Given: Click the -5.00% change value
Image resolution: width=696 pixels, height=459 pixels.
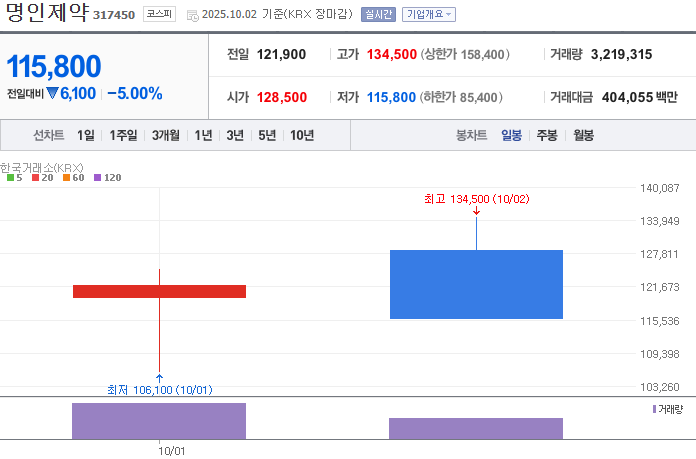Looking at the screenshot, I should [135, 94].
